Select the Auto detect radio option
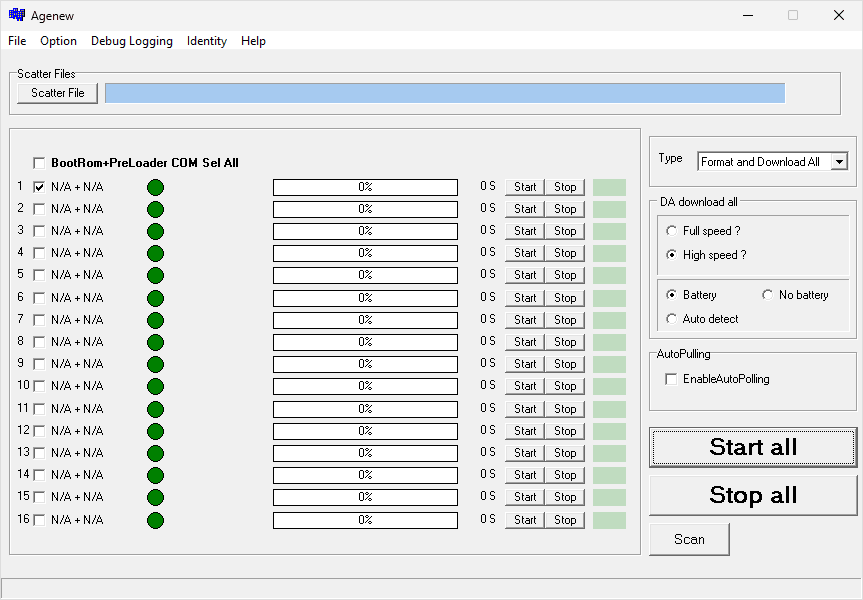 (671, 319)
